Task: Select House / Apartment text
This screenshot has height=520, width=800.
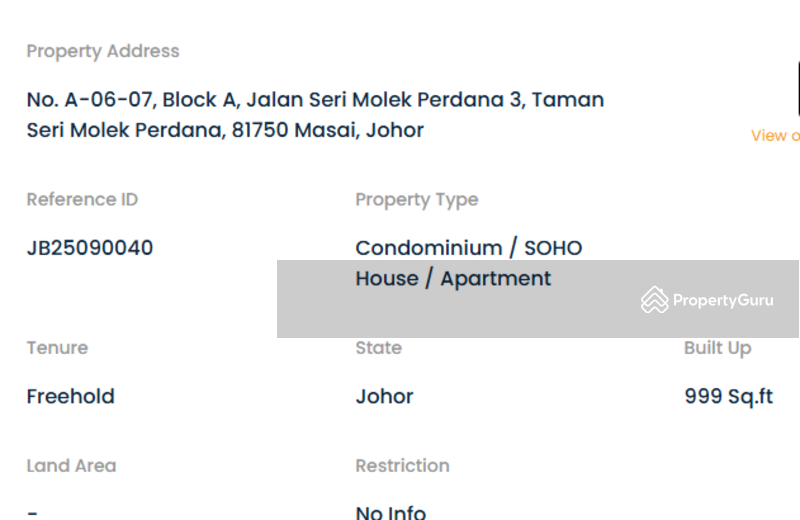Action: 453,279
